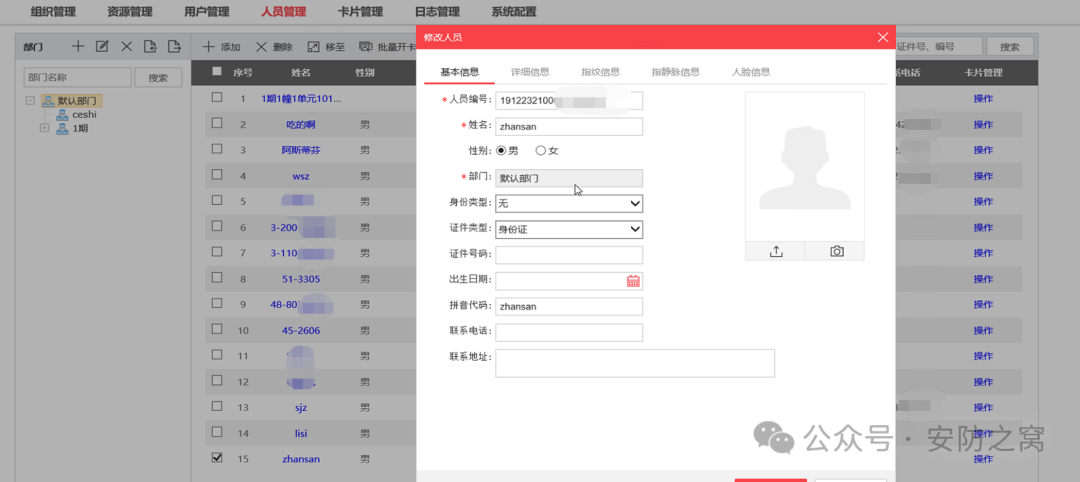Click the 添加 add person toolbar button
This screenshot has width=1080, height=482.
221,47
